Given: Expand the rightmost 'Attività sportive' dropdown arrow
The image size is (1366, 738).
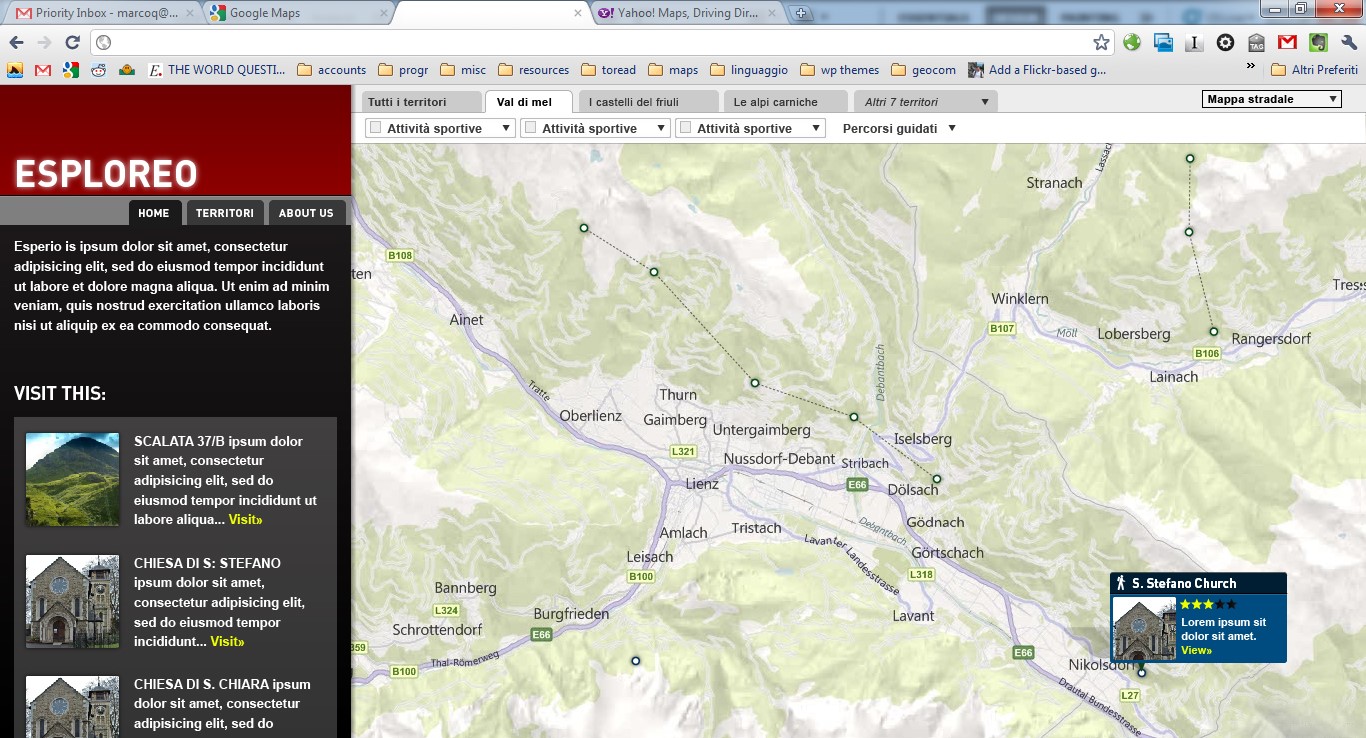Looking at the screenshot, I should [816, 128].
